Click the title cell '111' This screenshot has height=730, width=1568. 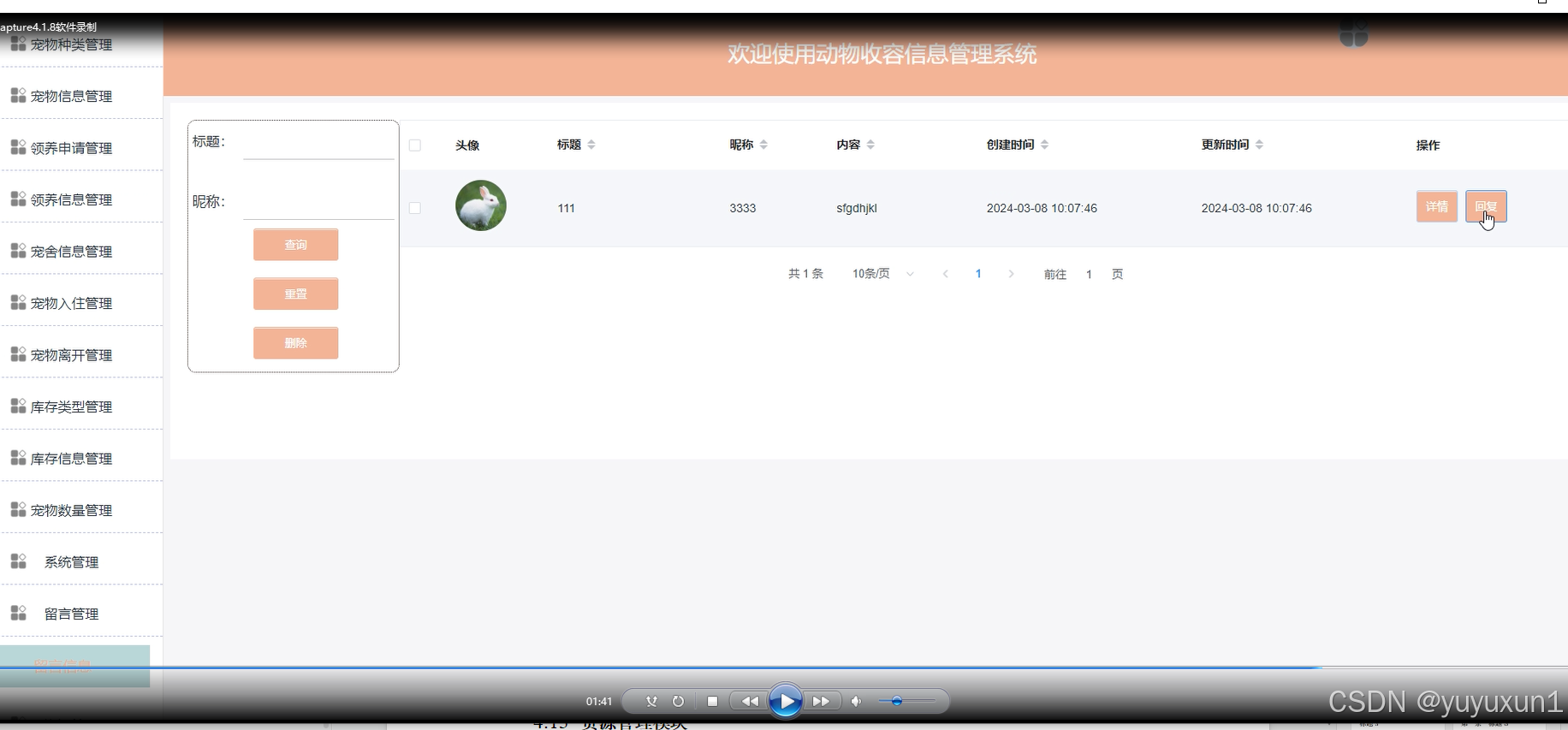click(x=567, y=208)
